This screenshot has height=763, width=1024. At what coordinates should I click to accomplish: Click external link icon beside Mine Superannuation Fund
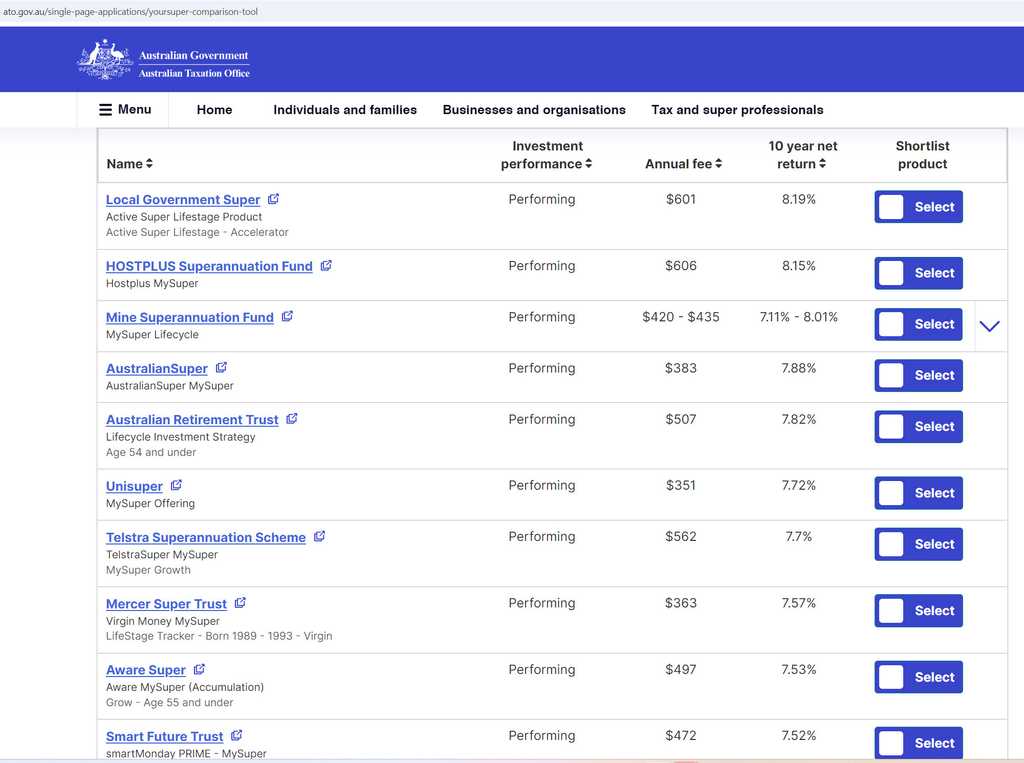[x=287, y=317]
